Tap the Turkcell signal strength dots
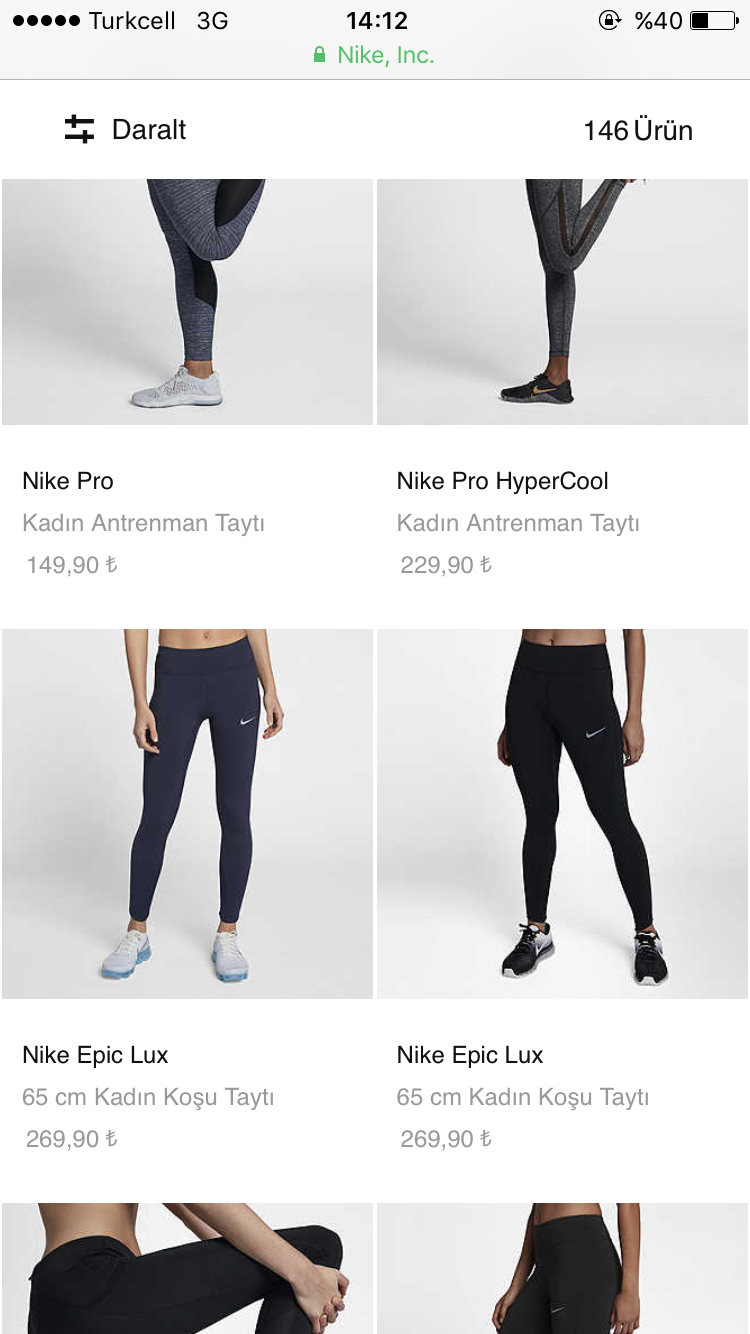 pyautogui.click(x=46, y=21)
